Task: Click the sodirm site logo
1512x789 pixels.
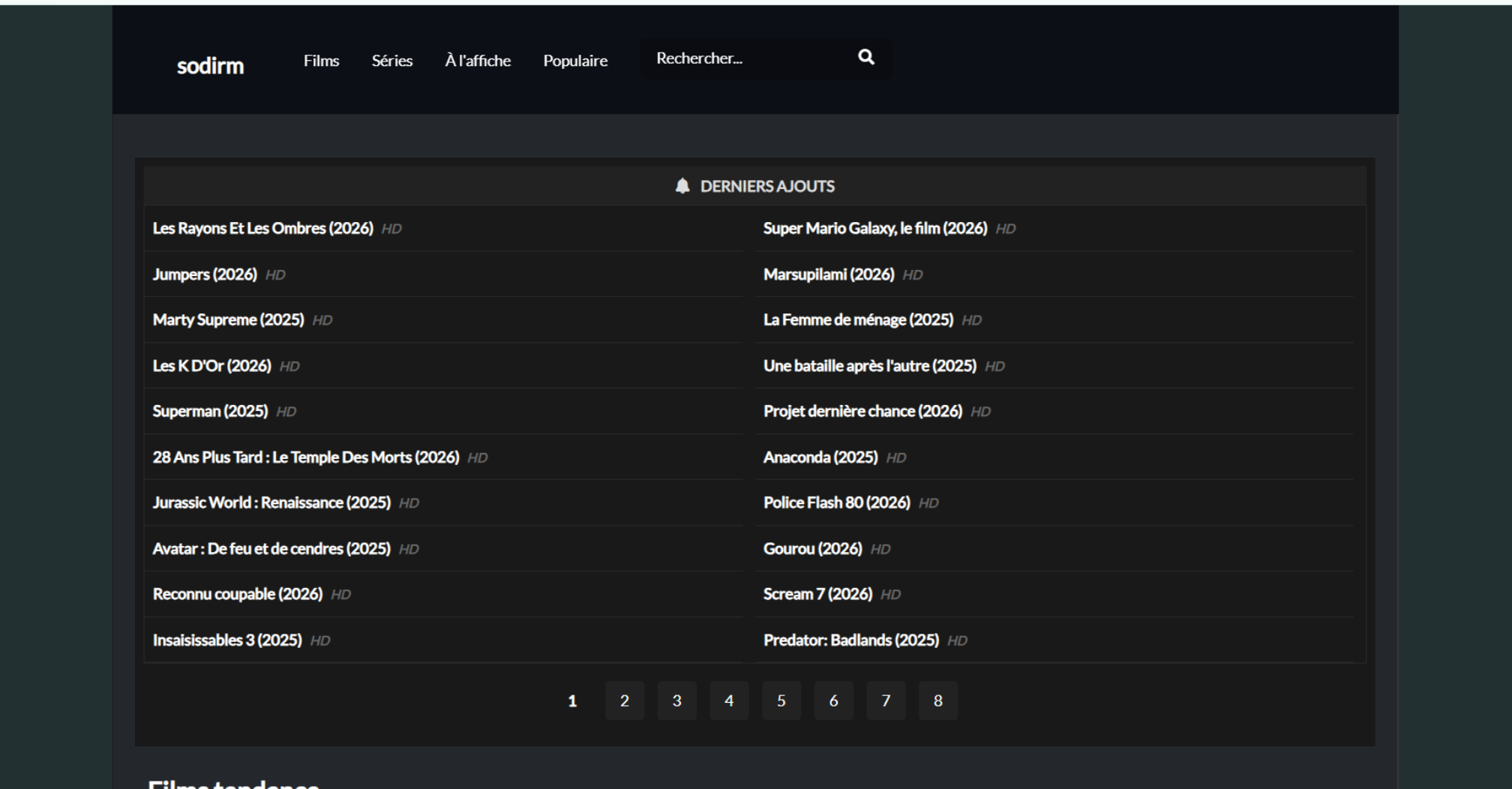Action: coord(210,66)
